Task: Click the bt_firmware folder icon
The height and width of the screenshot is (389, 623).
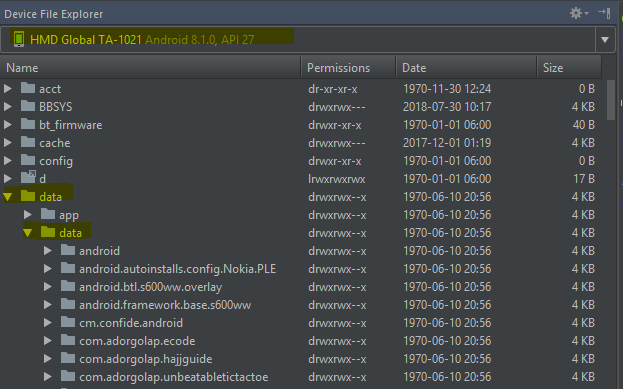Action: (x=28, y=124)
